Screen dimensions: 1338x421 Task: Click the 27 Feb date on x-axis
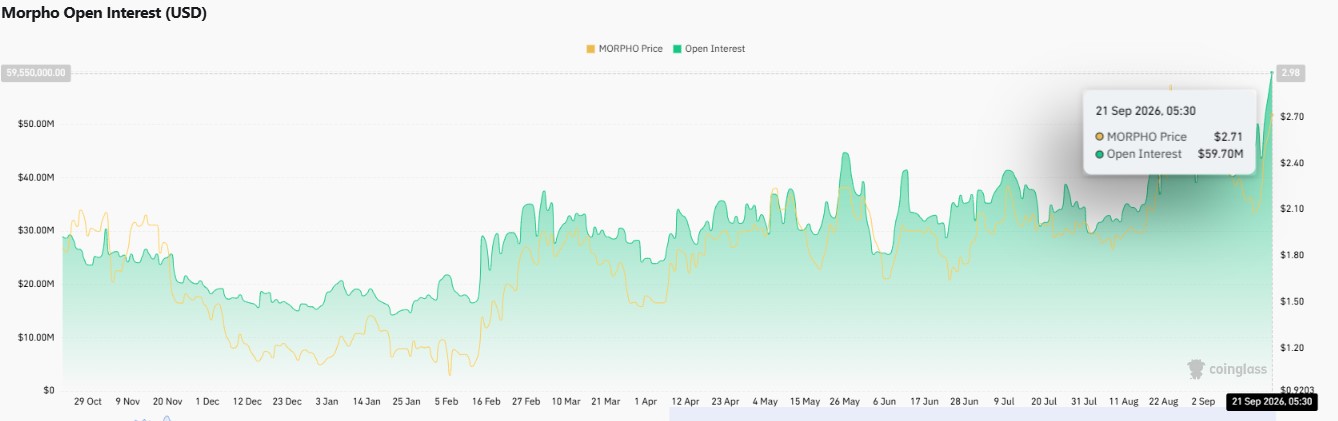[526, 401]
